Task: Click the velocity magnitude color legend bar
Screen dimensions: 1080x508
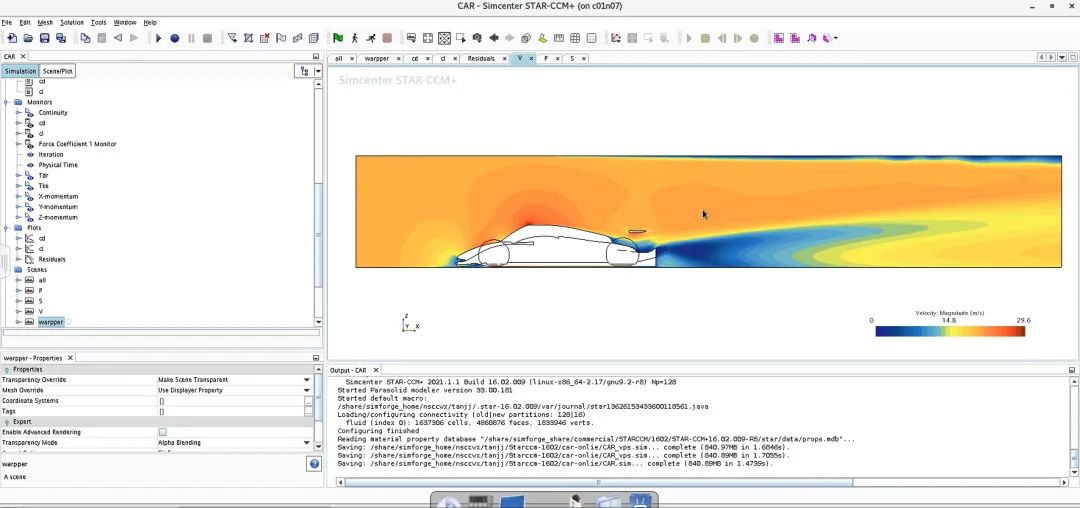Action: (x=950, y=331)
